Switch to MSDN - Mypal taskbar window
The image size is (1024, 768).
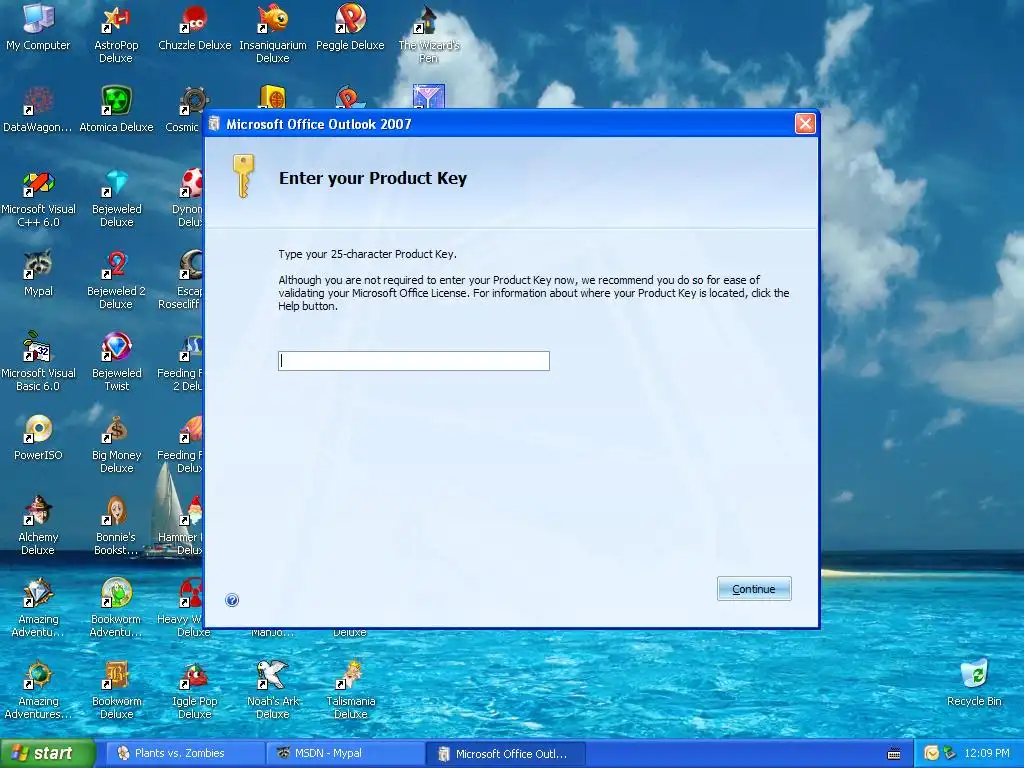pos(345,753)
